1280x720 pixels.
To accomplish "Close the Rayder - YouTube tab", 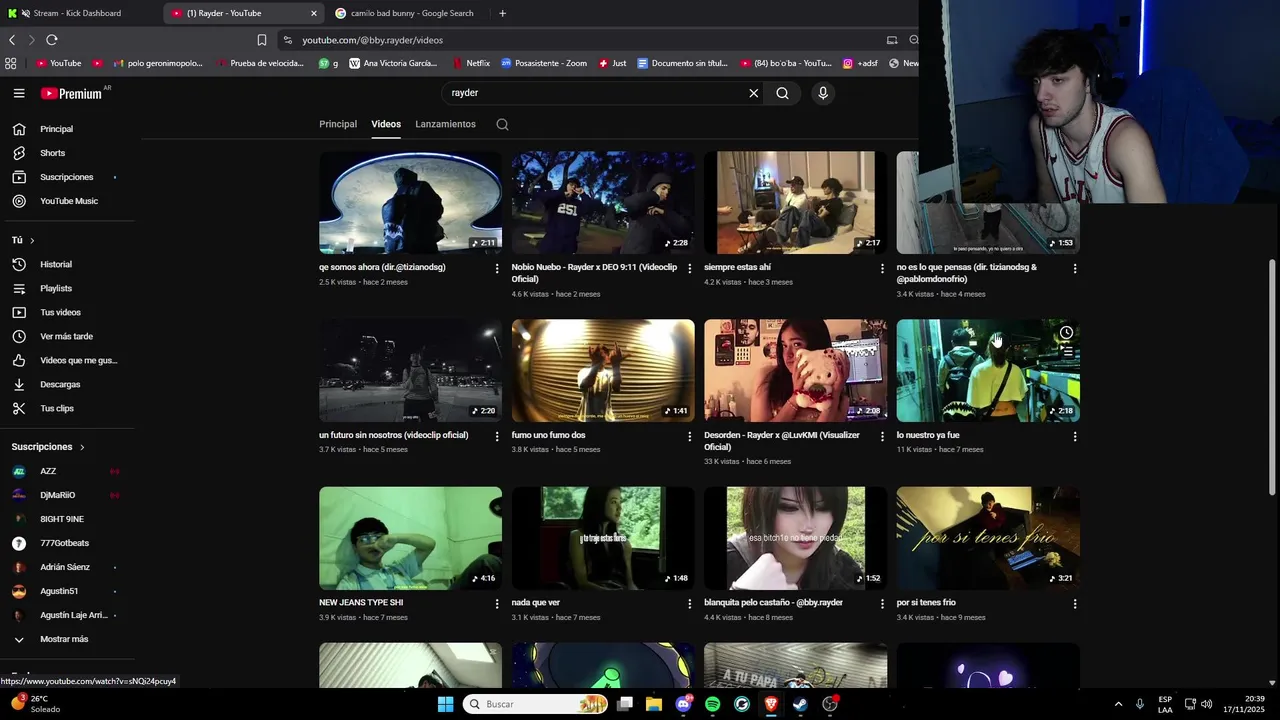I will [x=314, y=13].
